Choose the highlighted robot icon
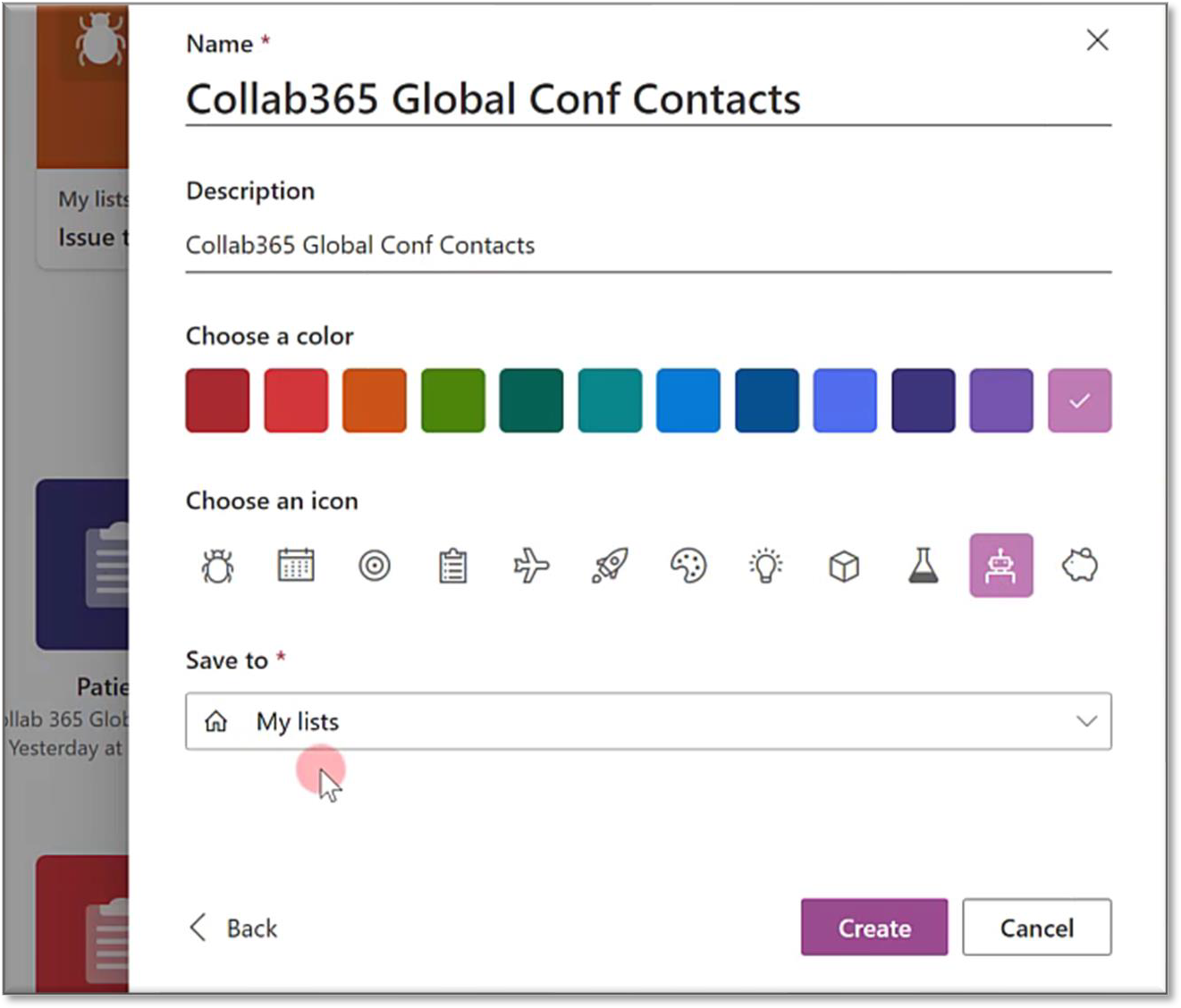 [x=1001, y=566]
